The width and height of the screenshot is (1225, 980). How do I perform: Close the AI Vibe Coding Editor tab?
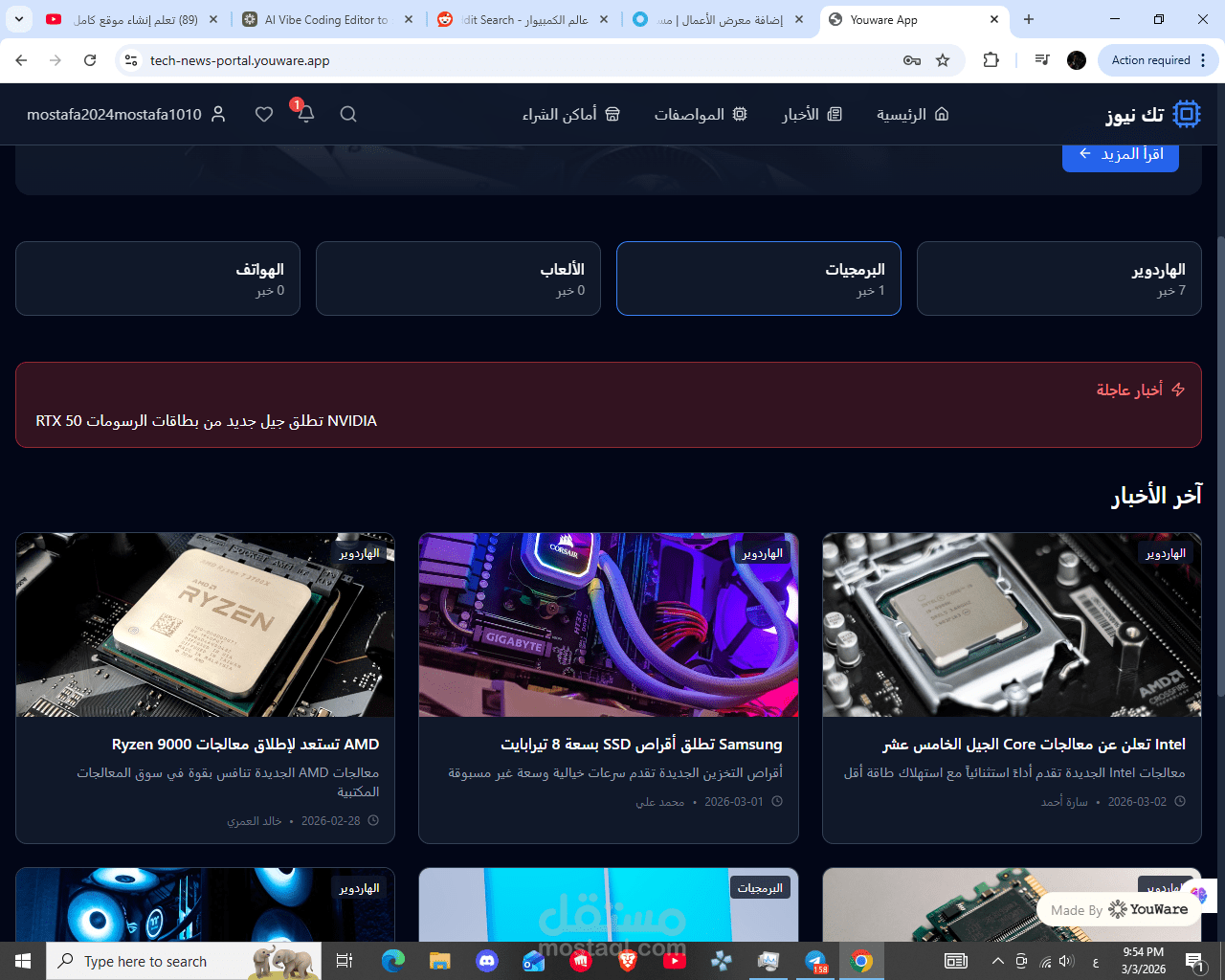click(409, 19)
